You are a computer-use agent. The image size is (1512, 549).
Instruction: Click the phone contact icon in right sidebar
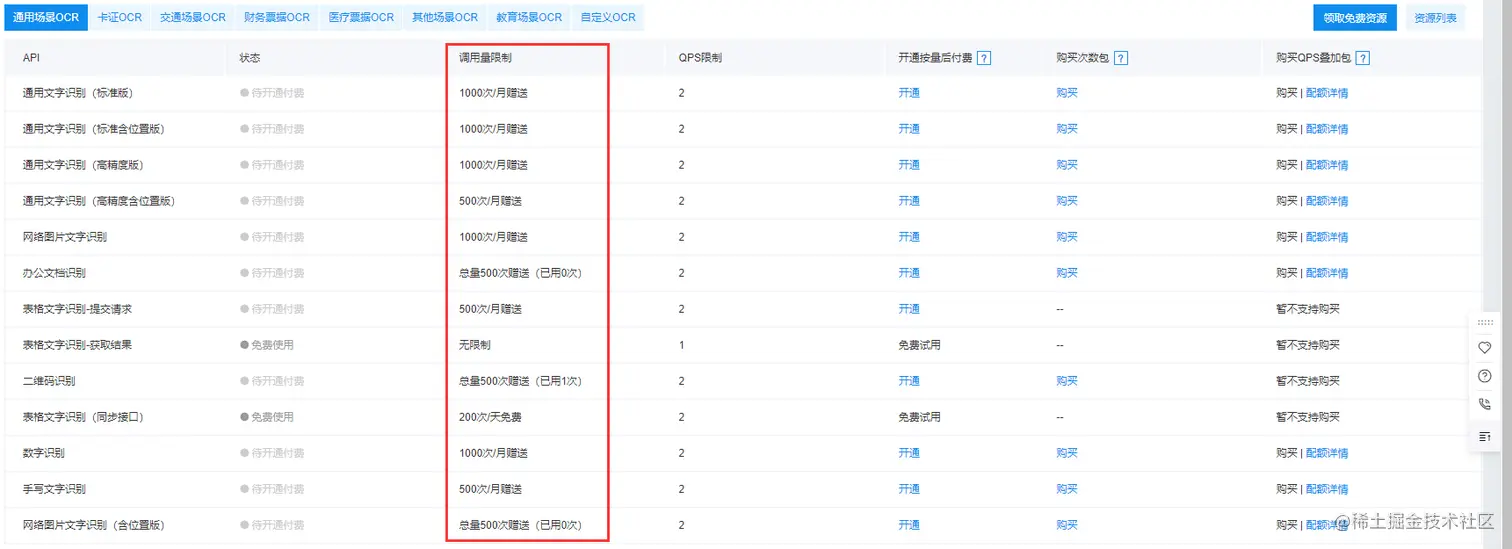point(1484,404)
